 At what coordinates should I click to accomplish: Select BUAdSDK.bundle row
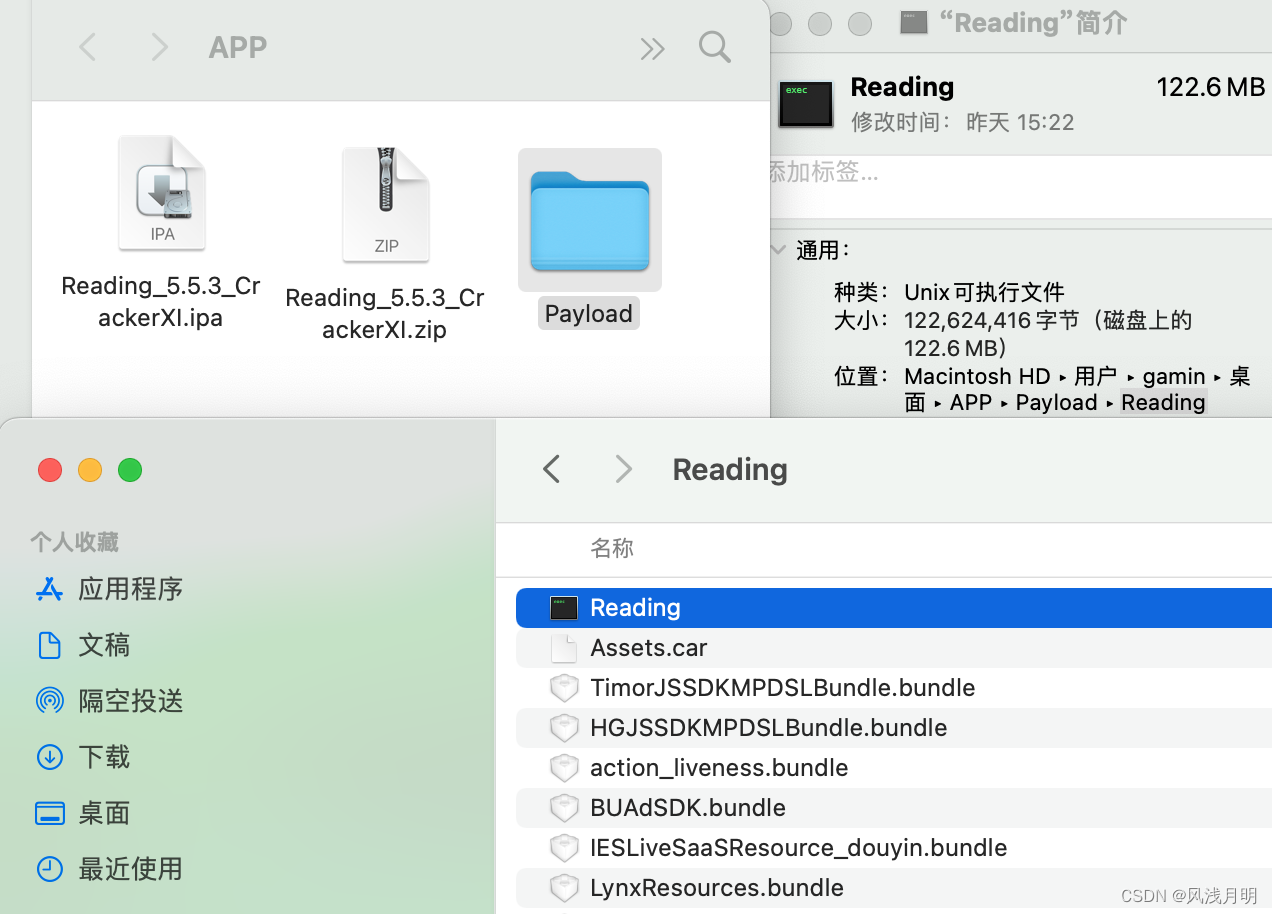894,808
